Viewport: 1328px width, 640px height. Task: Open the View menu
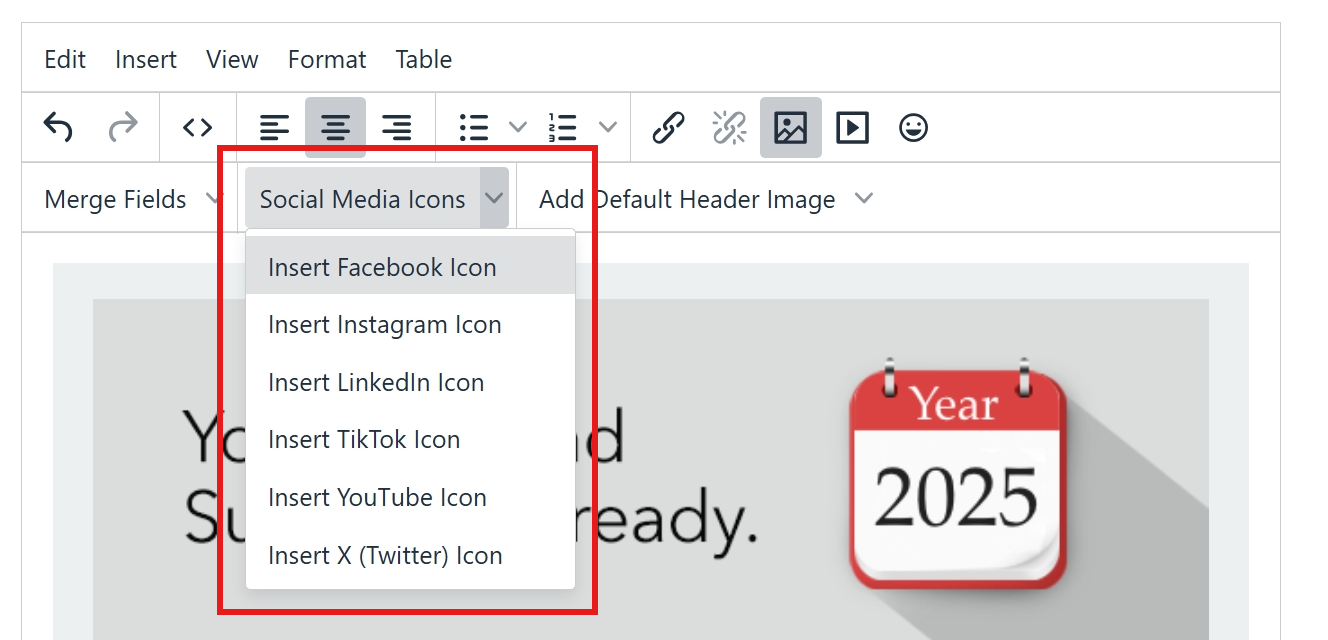[232, 59]
